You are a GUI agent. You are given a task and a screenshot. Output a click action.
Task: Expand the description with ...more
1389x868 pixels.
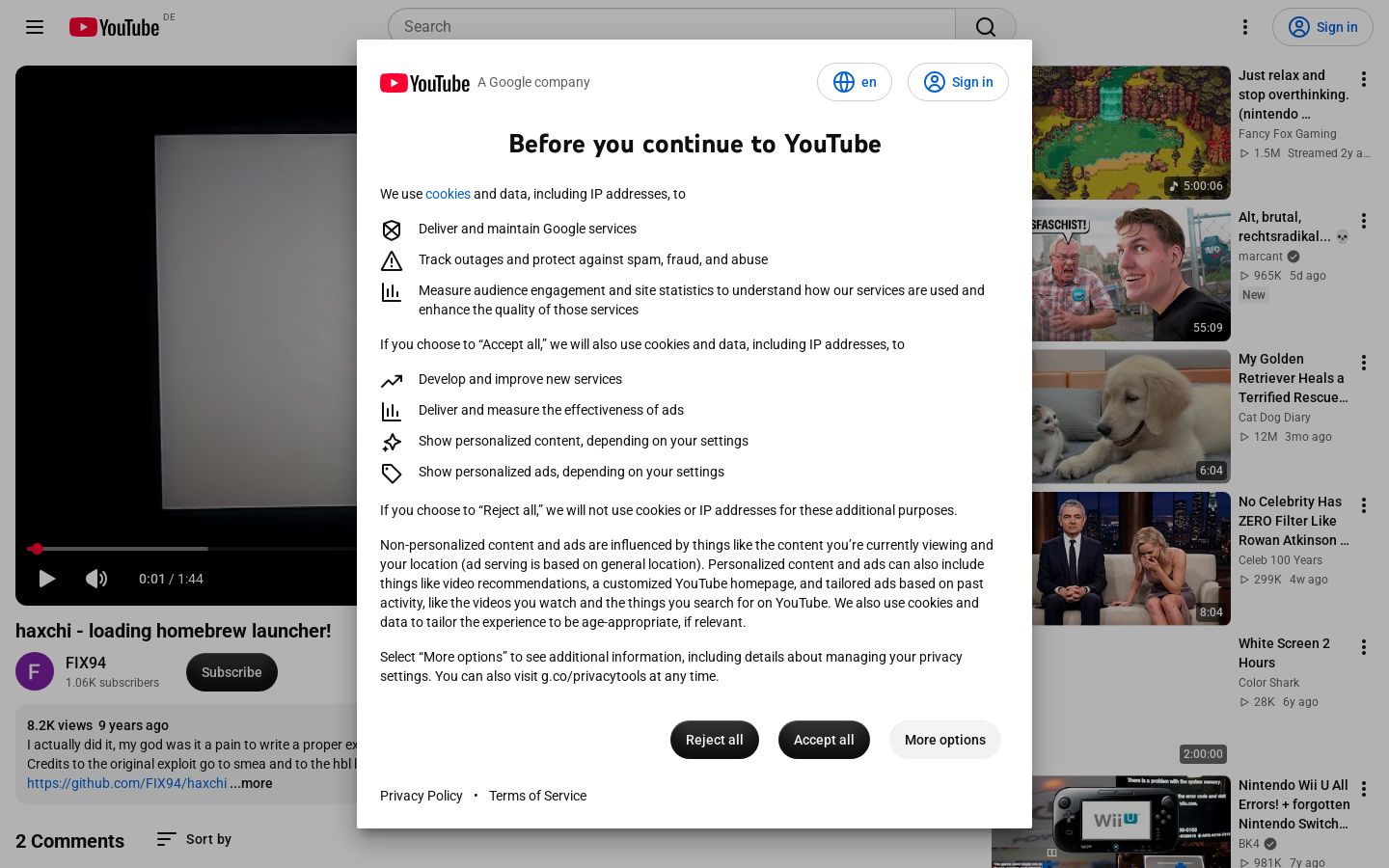[251, 783]
